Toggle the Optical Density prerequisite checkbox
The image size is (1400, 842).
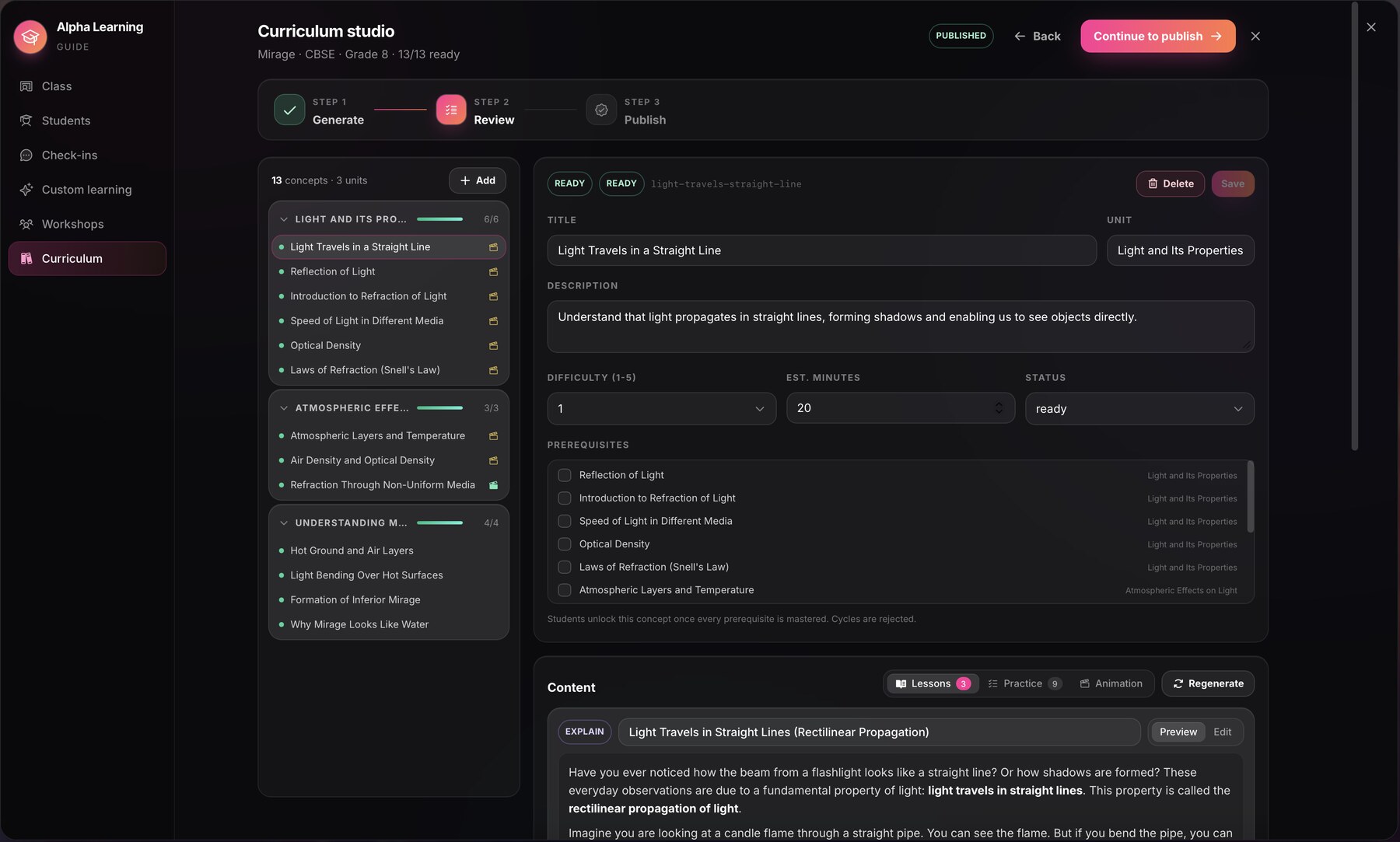click(x=565, y=544)
